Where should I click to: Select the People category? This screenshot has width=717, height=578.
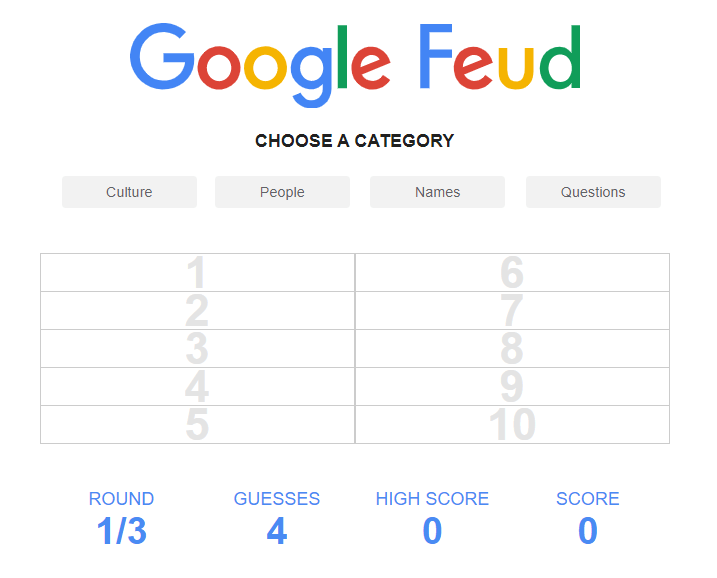pos(282,192)
